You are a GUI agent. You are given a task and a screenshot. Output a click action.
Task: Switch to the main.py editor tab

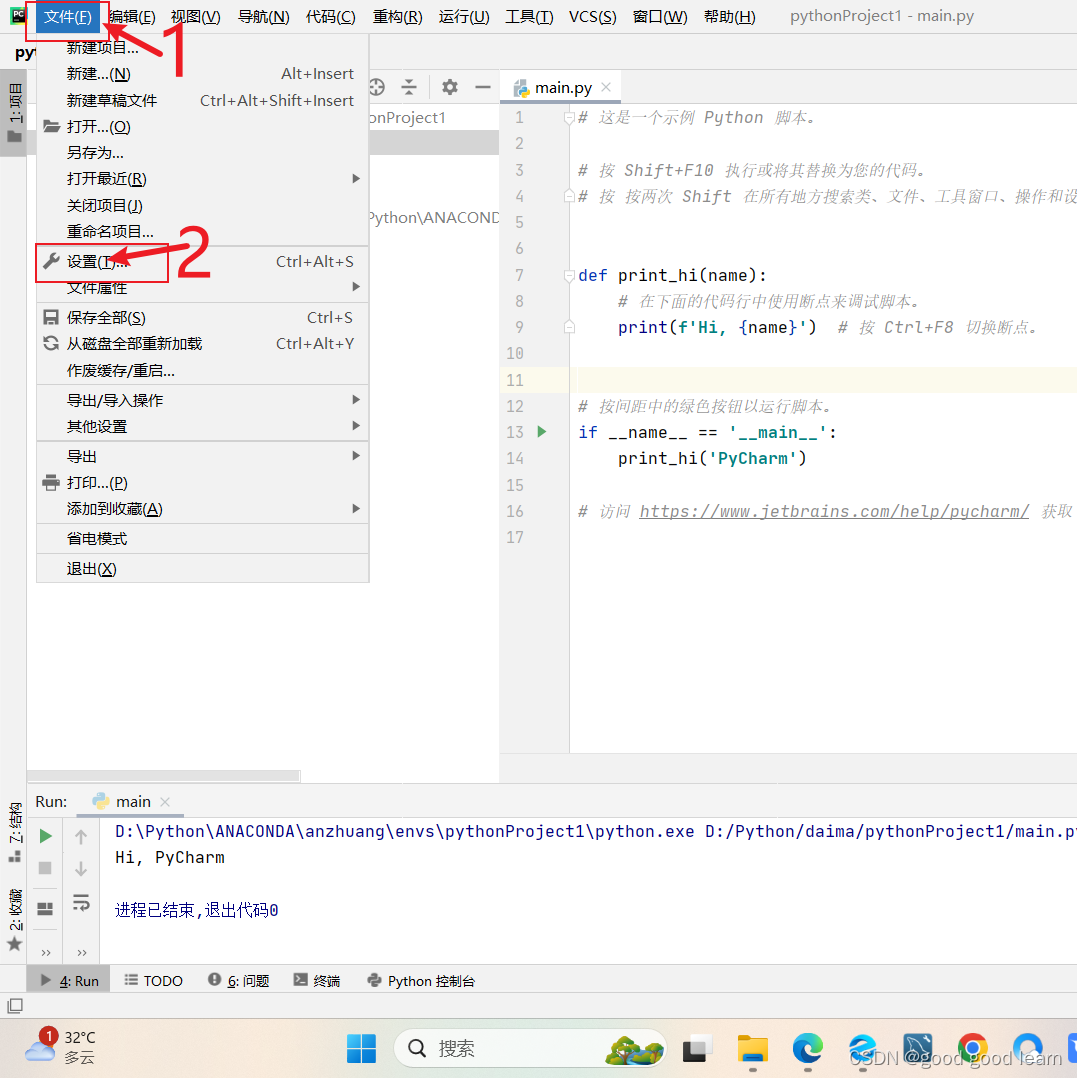[x=560, y=87]
